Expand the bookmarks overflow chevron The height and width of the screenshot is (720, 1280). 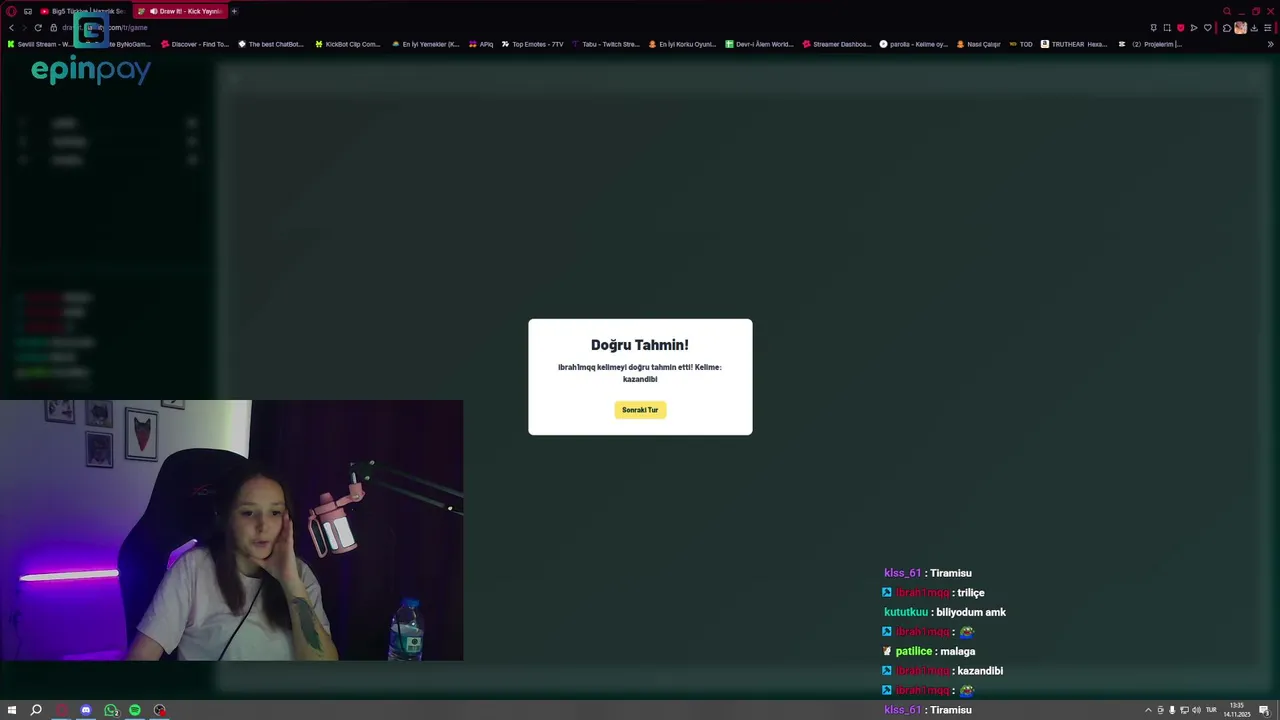1271,44
